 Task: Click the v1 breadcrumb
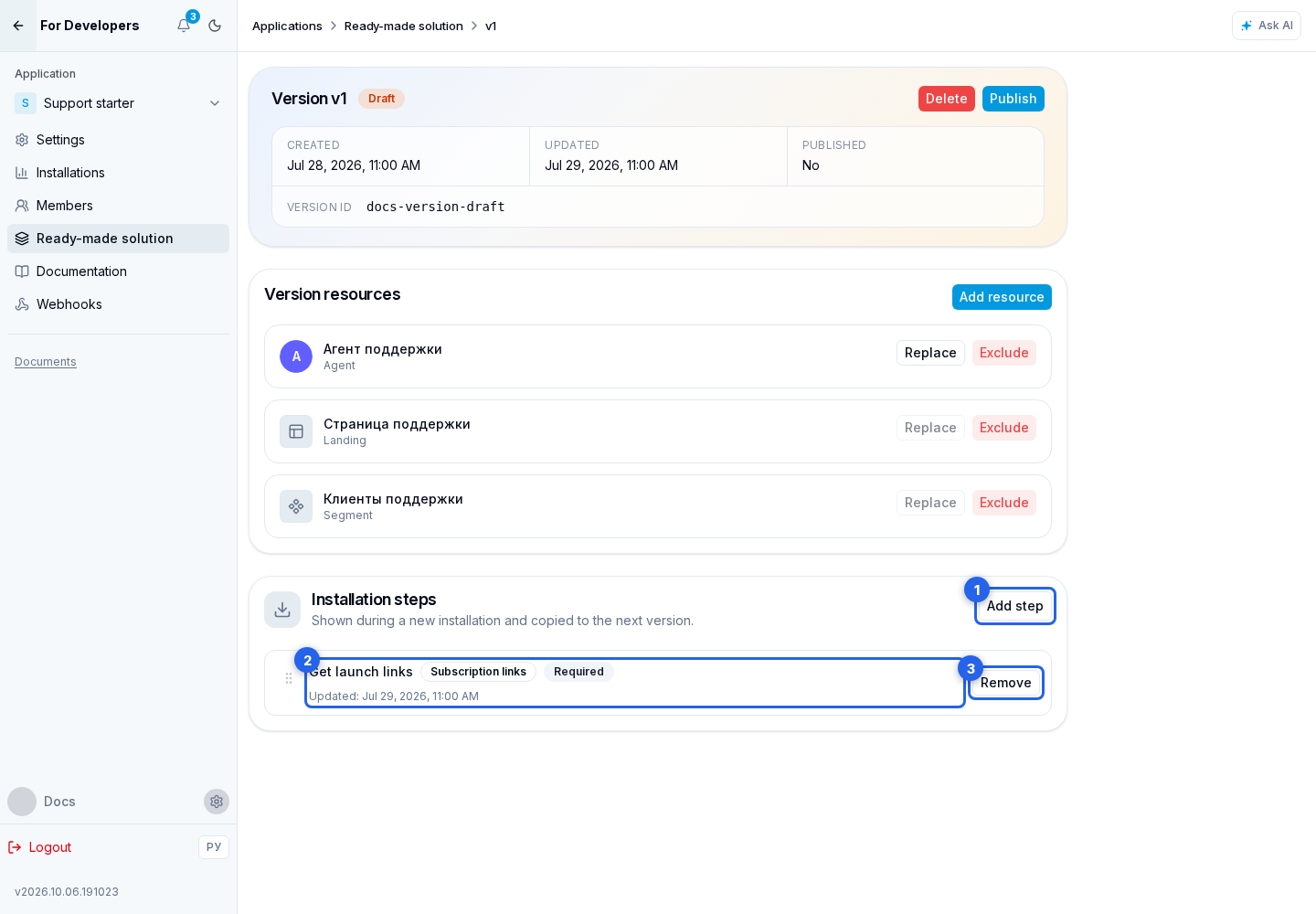pos(491,26)
